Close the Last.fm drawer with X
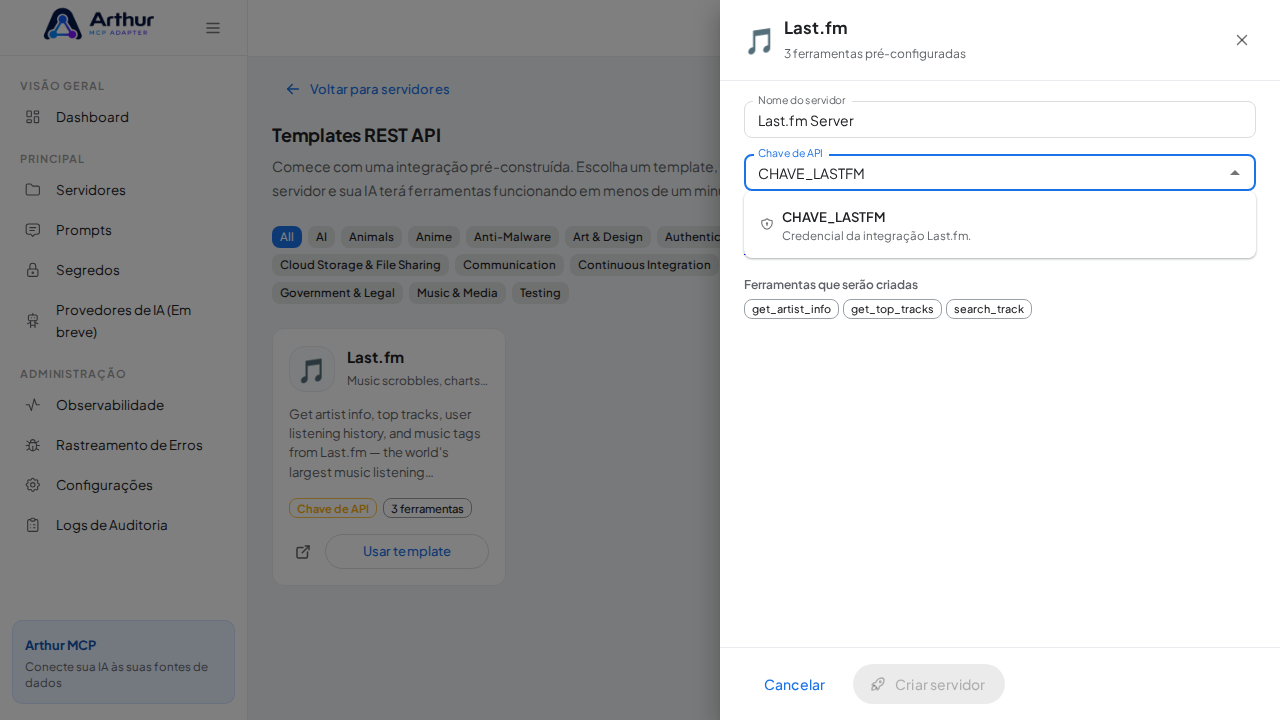1280x720 pixels. click(1242, 40)
